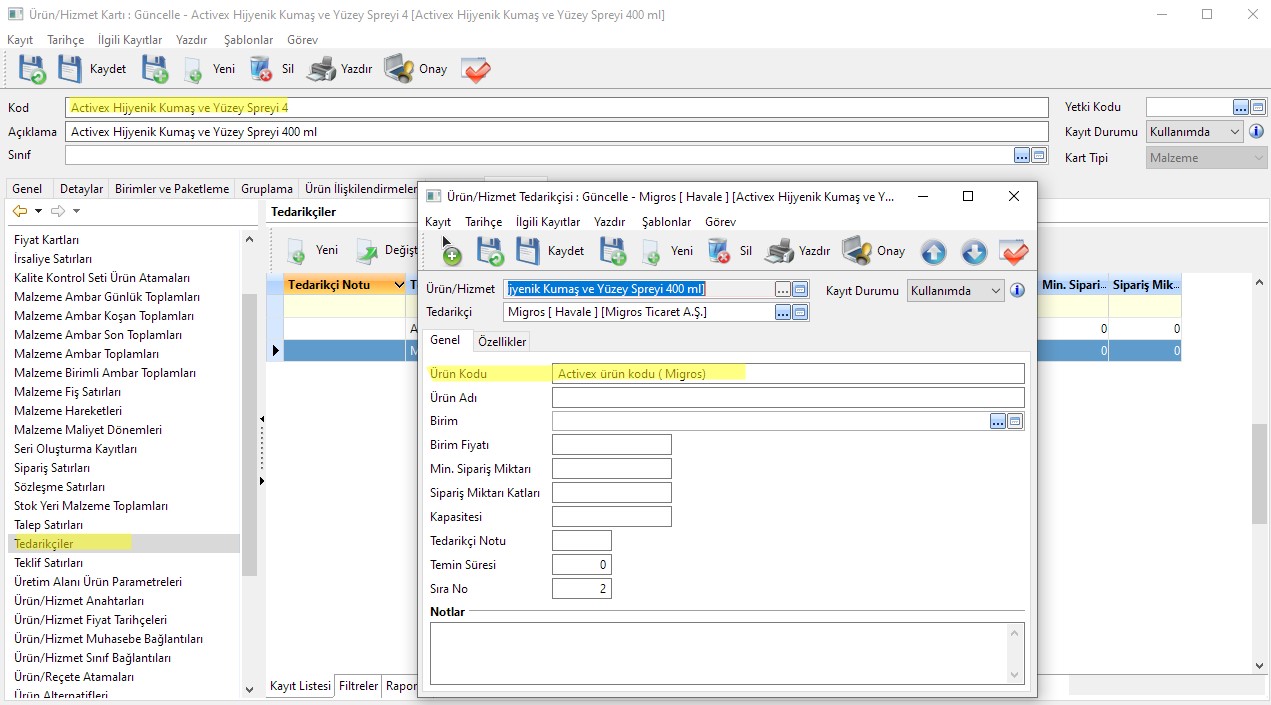
Task: Click the Yazdır printer icon in supplier dialog
Action: coord(779,251)
